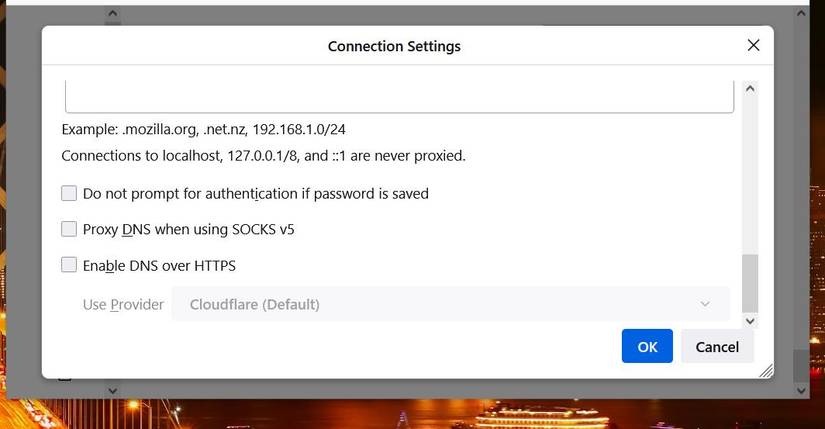Click the dialog scrollbar down arrow

750,321
